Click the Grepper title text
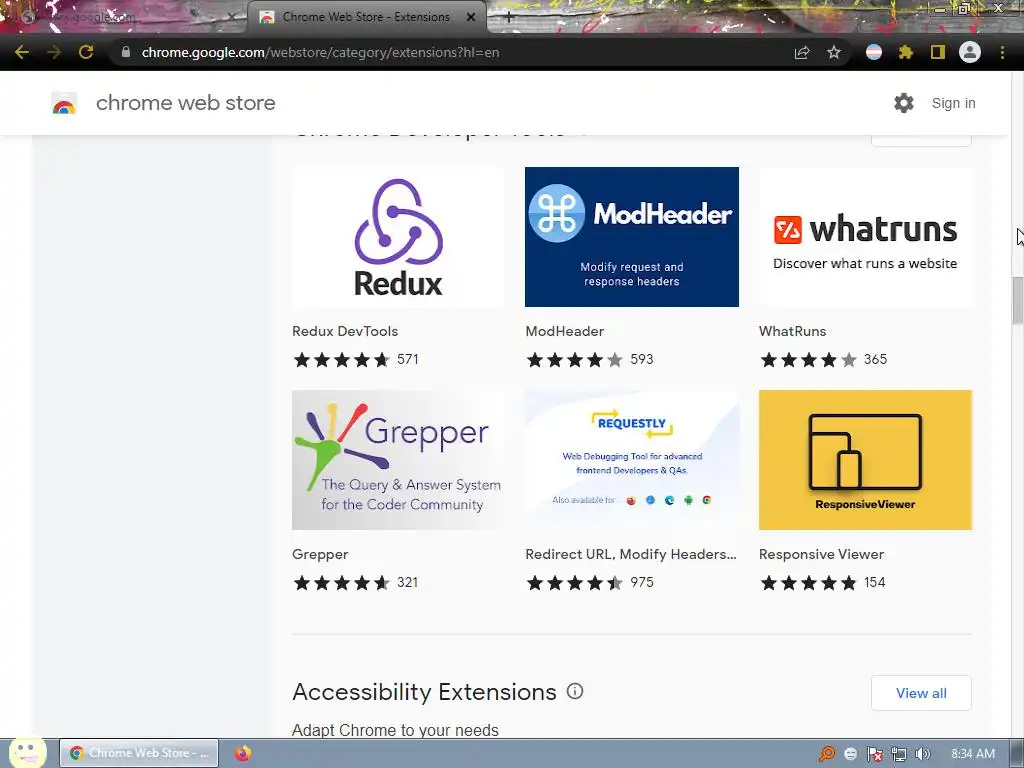 [x=320, y=554]
